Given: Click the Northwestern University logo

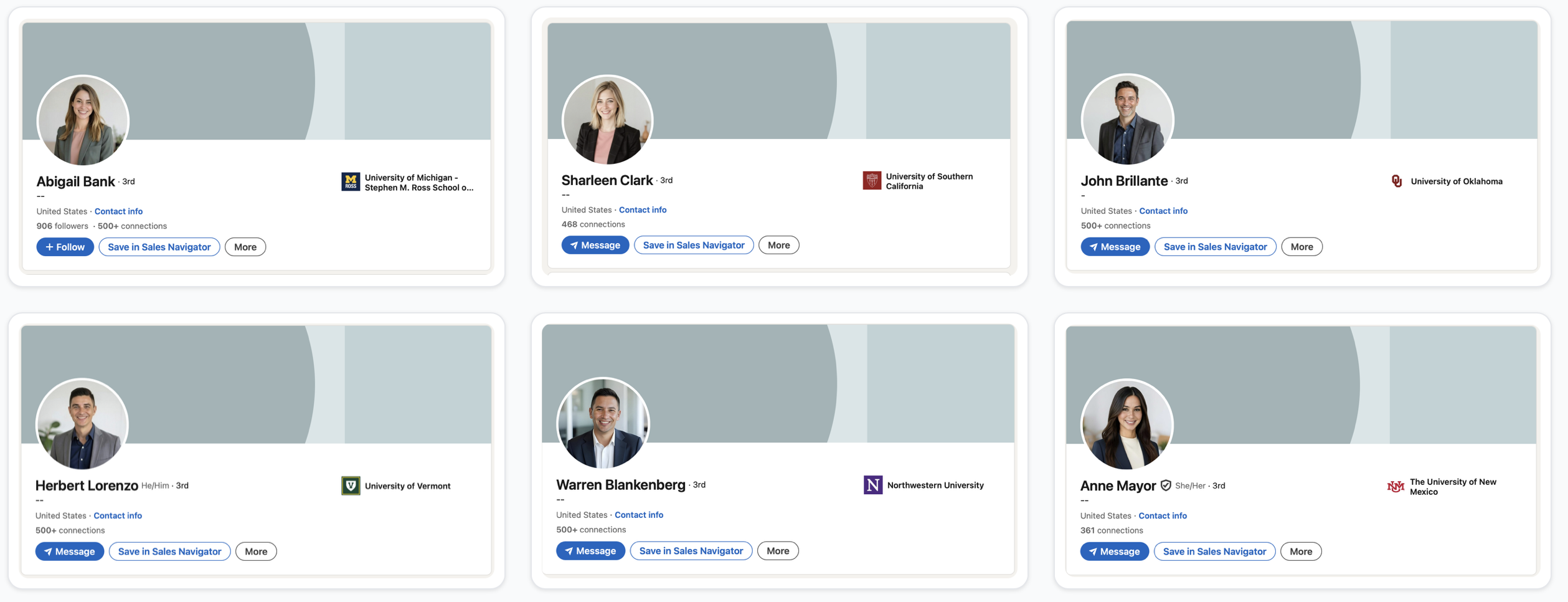Looking at the screenshot, I should (x=874, y=485).
